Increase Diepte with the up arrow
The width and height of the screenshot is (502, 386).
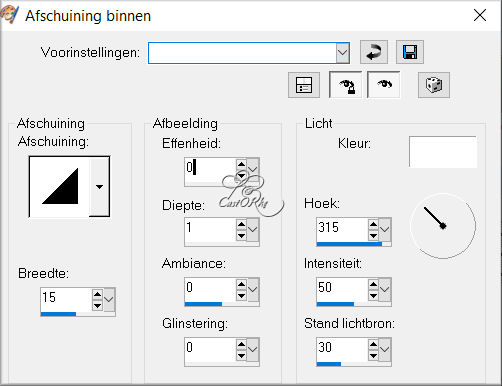click(x=241, y=224)
